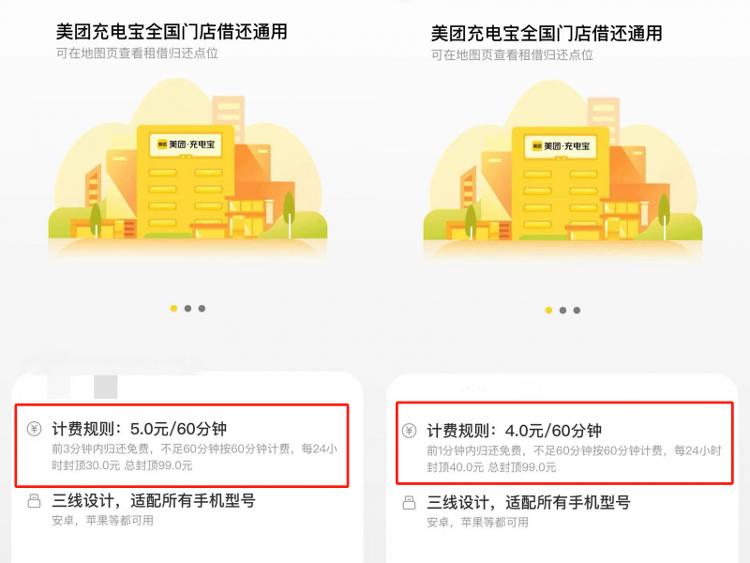Select third carousel dot on left screen
Viewport: 750px width, 563px height.
202,309
